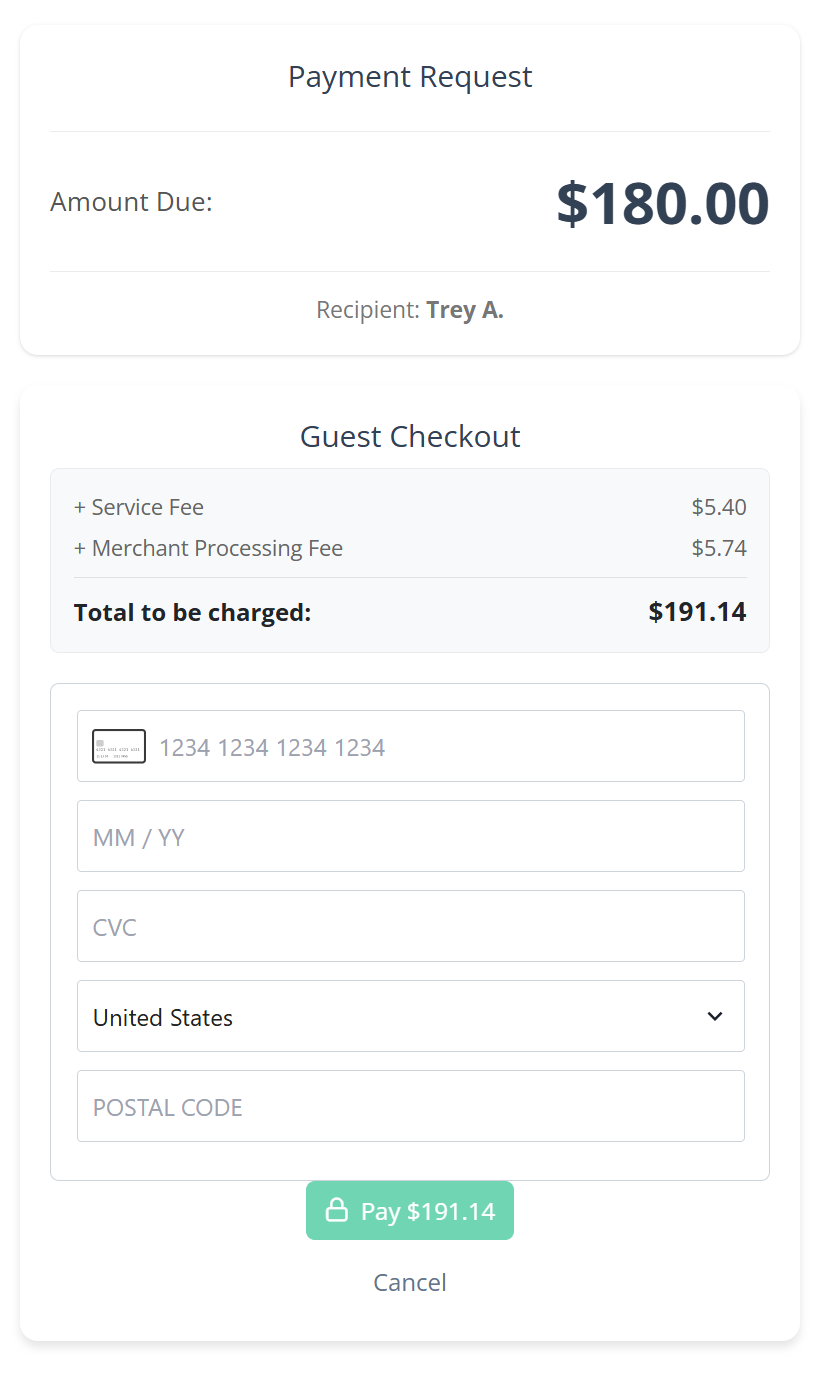Click the Total to be charged label
The height and width of the screenshot is (1380, 817).
pyautogui.click(x=193, y=612)
